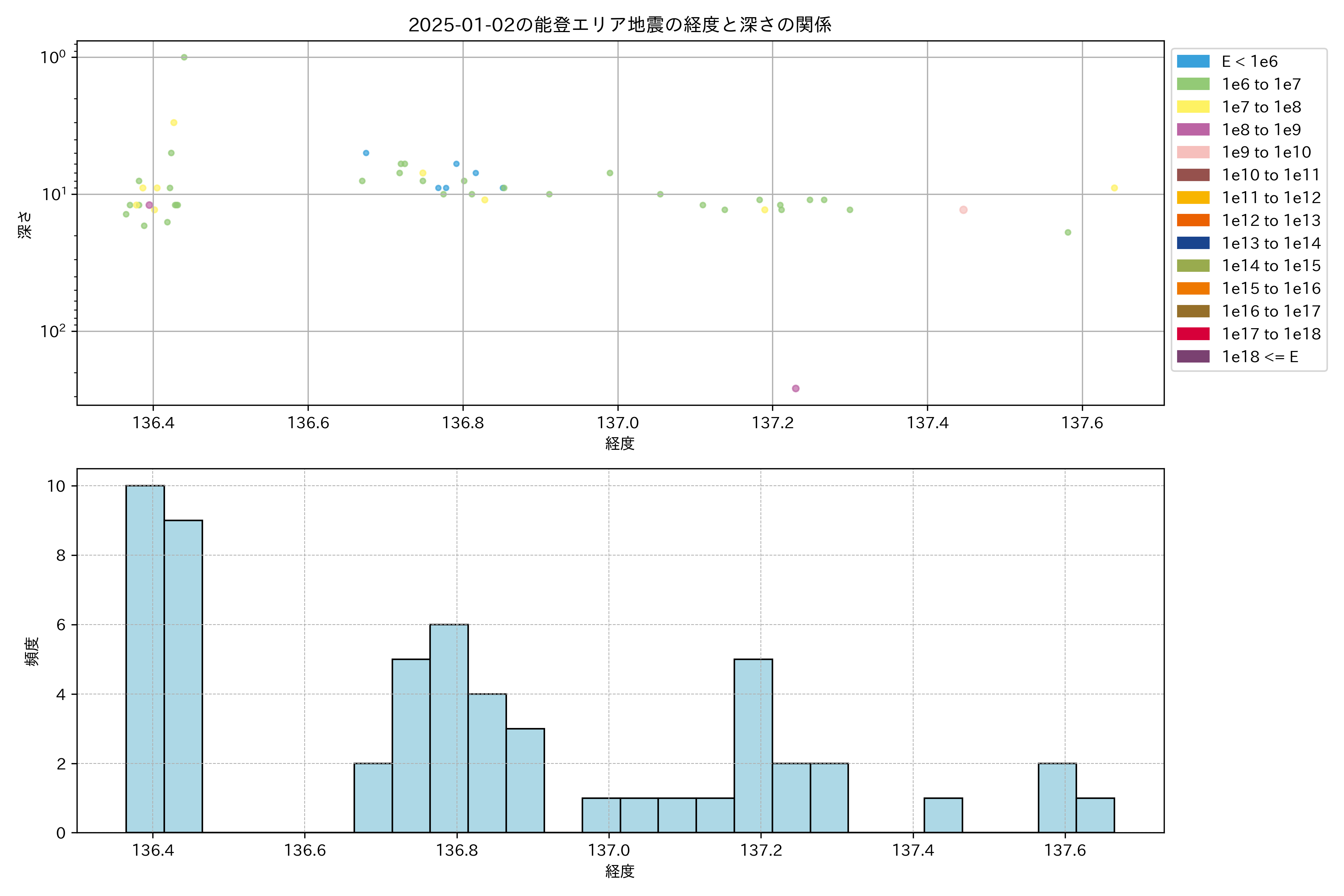Click the lone histogram bar near 137.4
Viewport: 1344px width, 896px height.
943,815
